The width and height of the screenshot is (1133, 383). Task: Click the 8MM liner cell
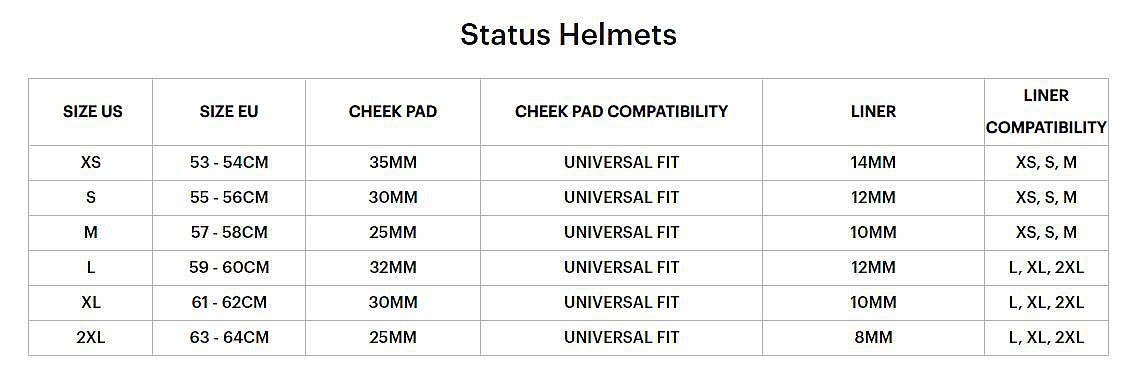click(873, 337)
